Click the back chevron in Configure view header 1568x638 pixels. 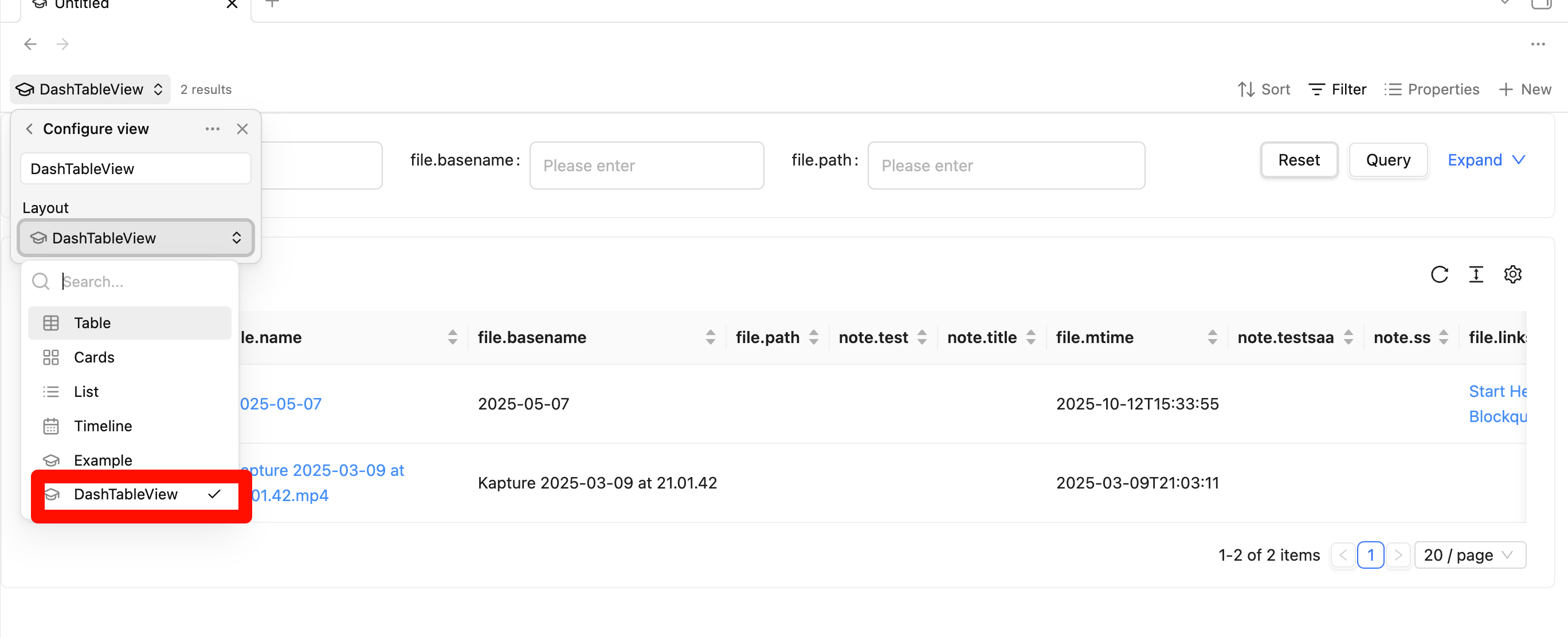pyautogui.click(x=29, y=128)
